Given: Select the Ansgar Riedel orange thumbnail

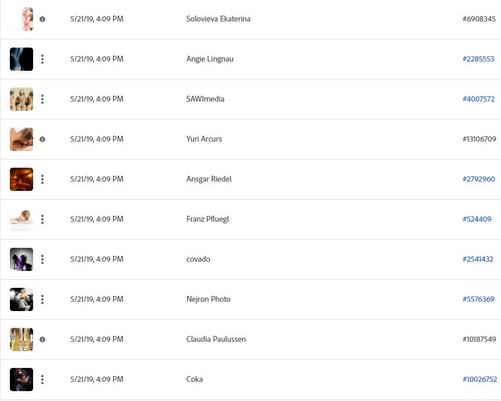Looking at the screenshot, I should (21, 179).
